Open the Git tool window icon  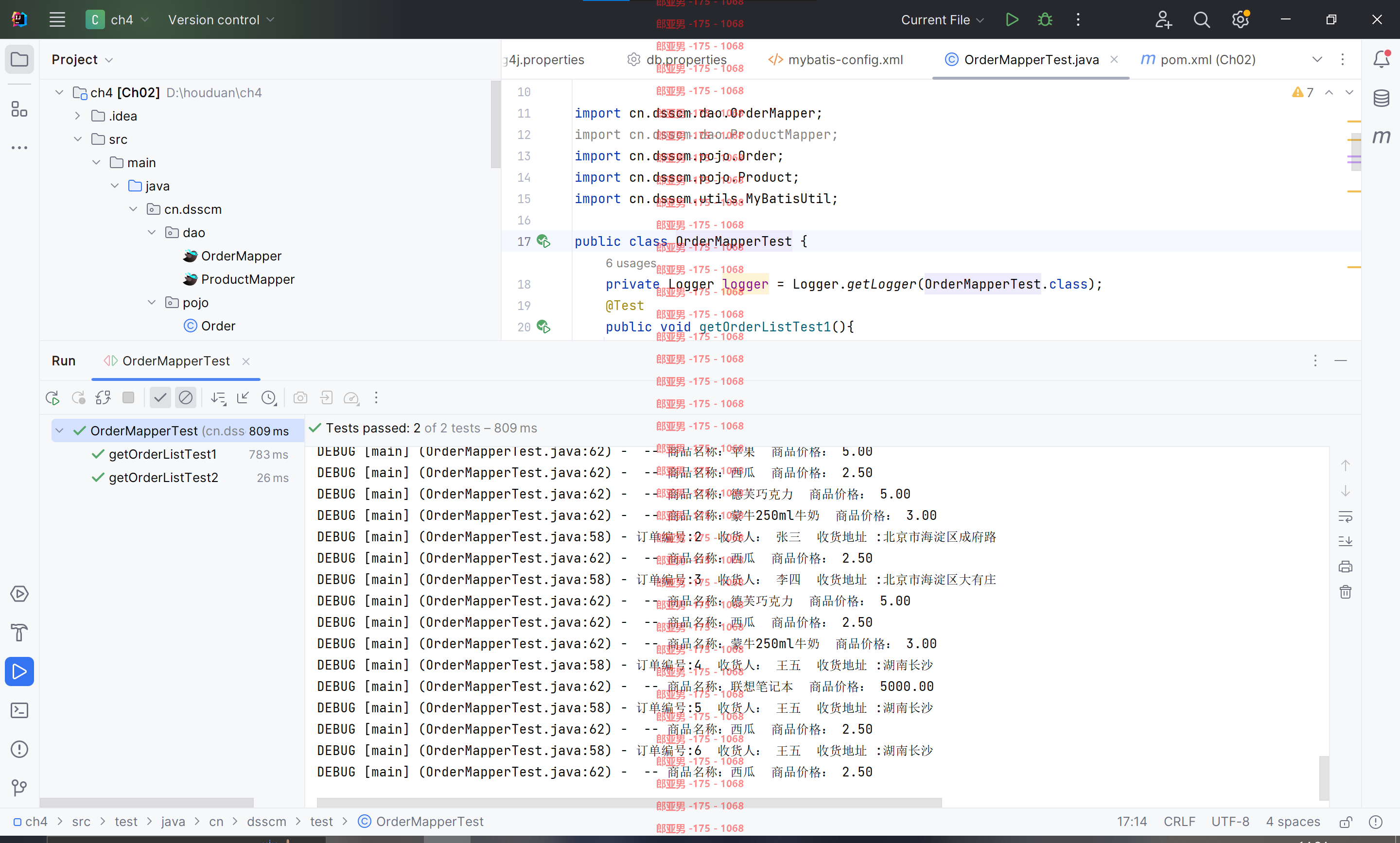(19, 788)
